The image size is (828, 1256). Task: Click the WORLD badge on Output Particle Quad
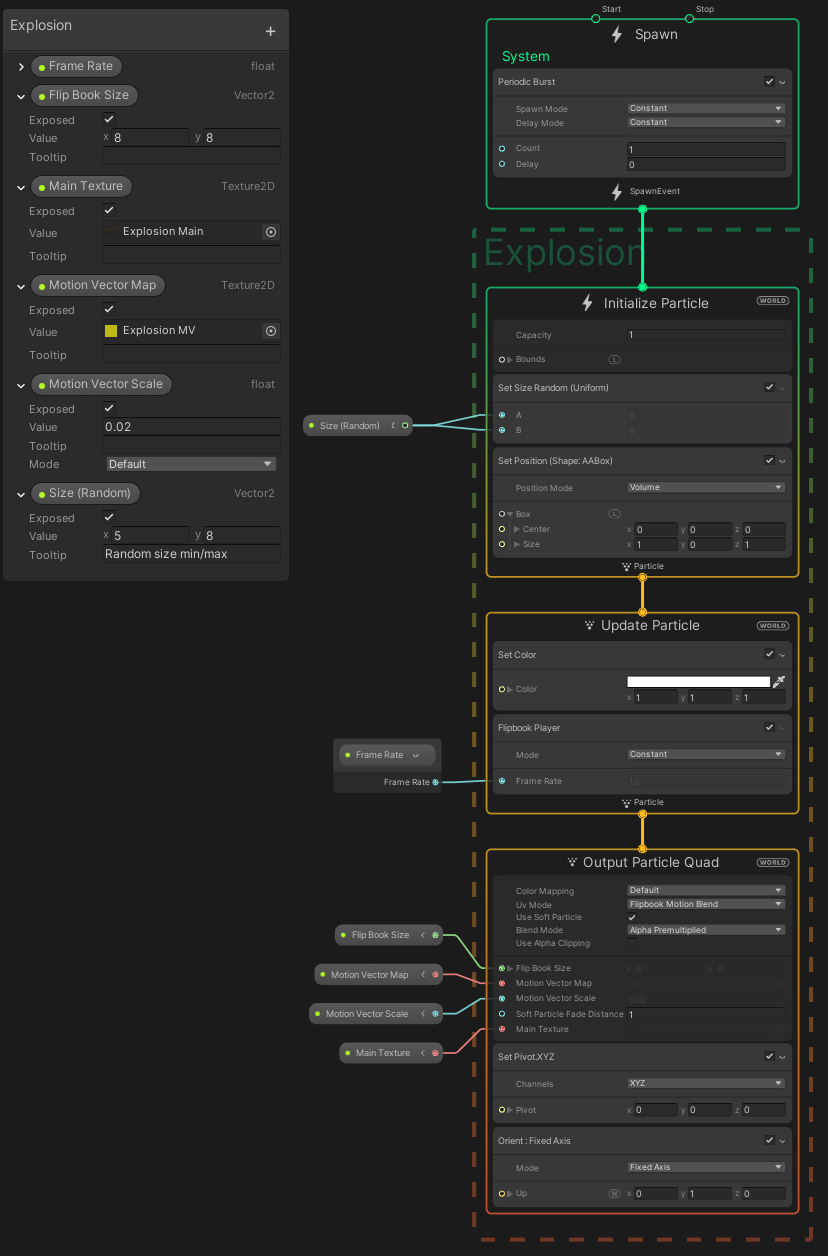[772, 862]
